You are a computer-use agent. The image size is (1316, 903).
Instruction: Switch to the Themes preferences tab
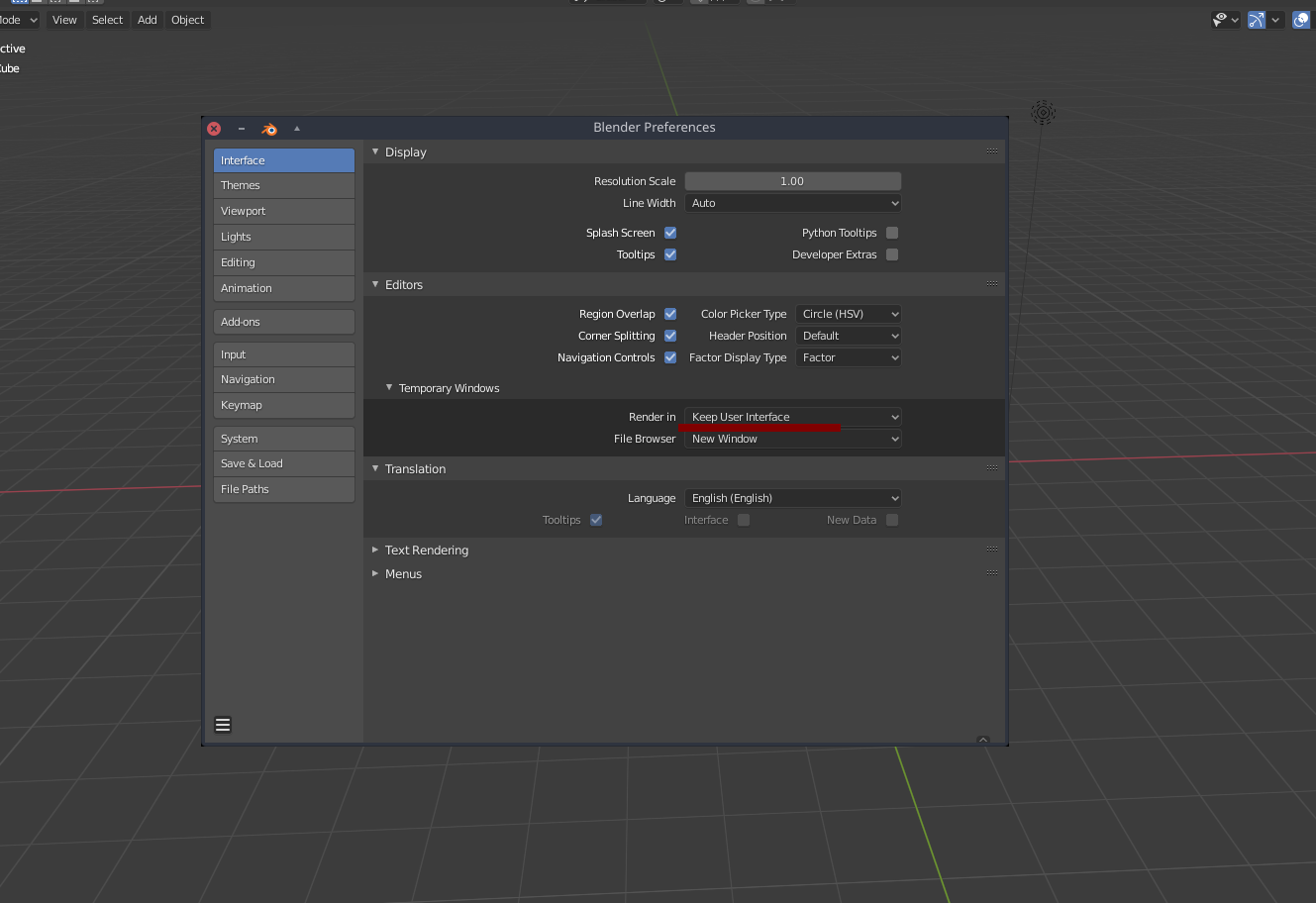click(284, 185)
